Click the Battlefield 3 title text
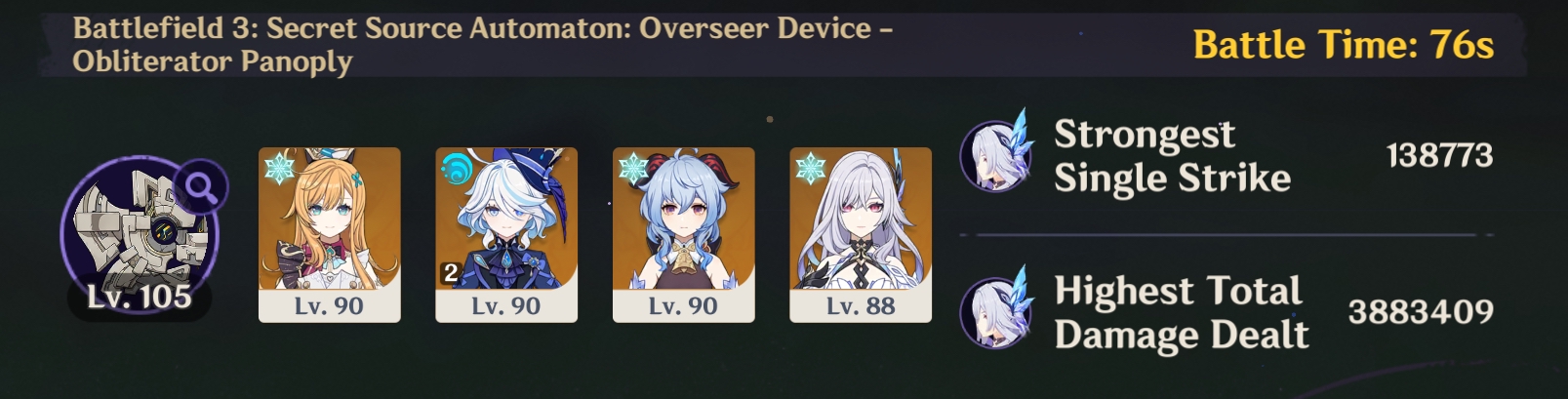Image resolution: width=1568 pixels, height=399 pixels. point(483,45)
